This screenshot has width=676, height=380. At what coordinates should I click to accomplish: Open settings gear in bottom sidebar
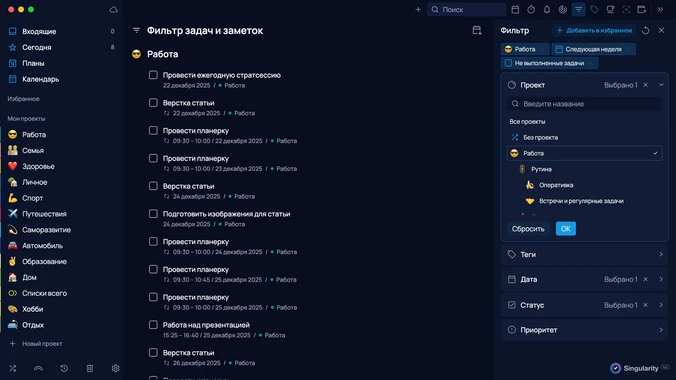tap(116, 368)
